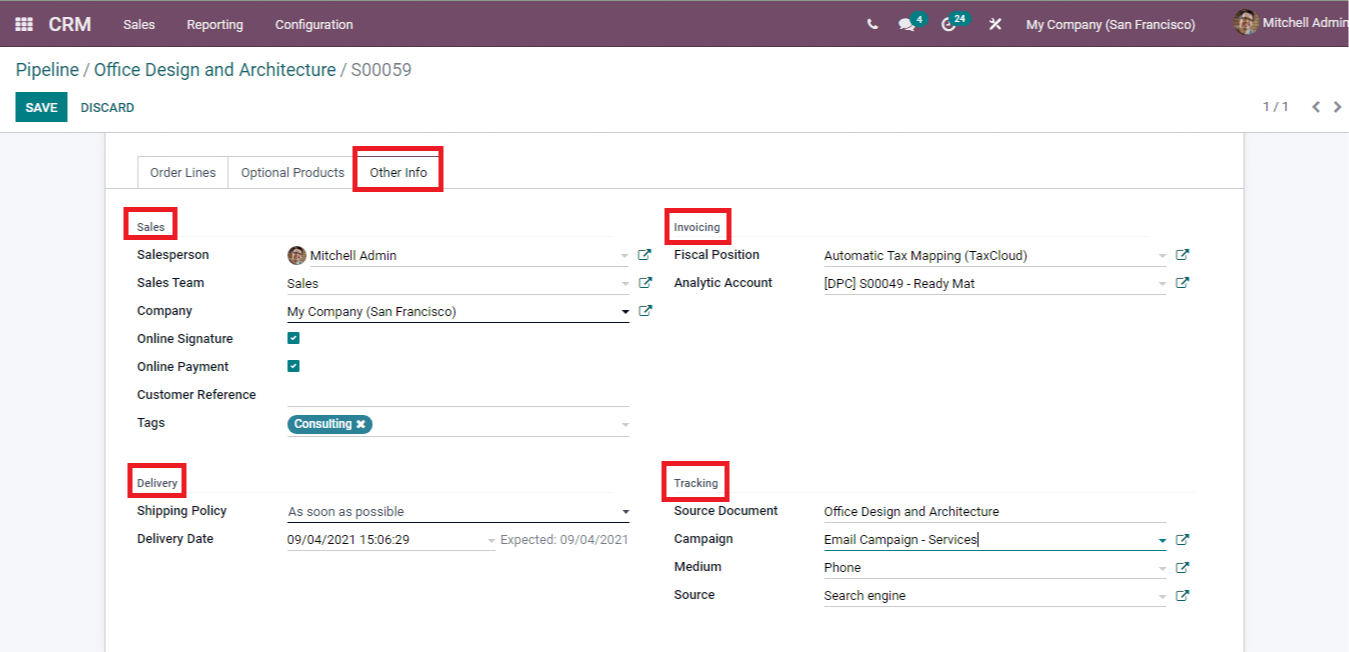Open the Delivery Date picker dropdown

(491, 540)
